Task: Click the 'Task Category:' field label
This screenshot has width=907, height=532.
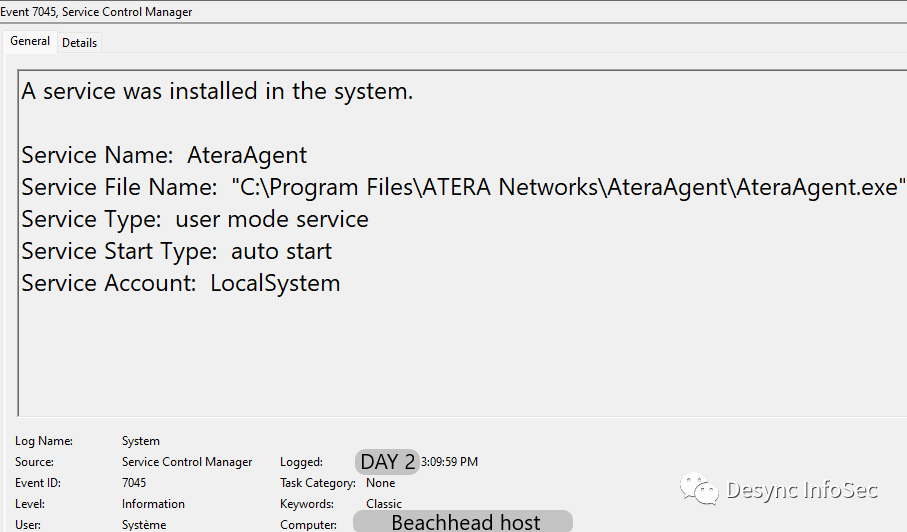Action: point(318,482)
